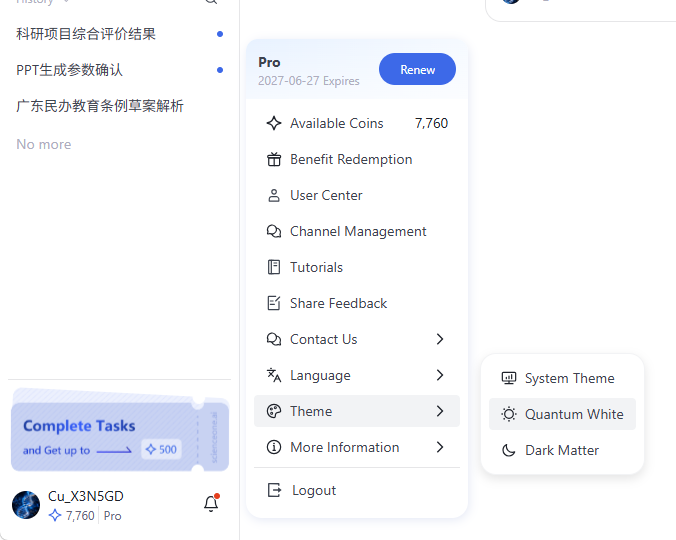Click the Pro plan label in menu header
Viewport: 676px width, 540px height.
pos(269,62)
